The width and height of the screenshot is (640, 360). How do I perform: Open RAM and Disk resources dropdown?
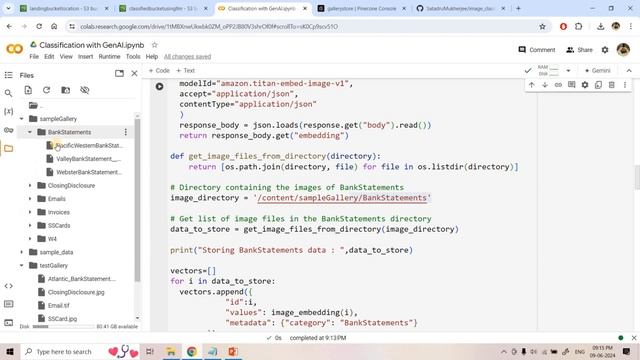pos(568,71)
